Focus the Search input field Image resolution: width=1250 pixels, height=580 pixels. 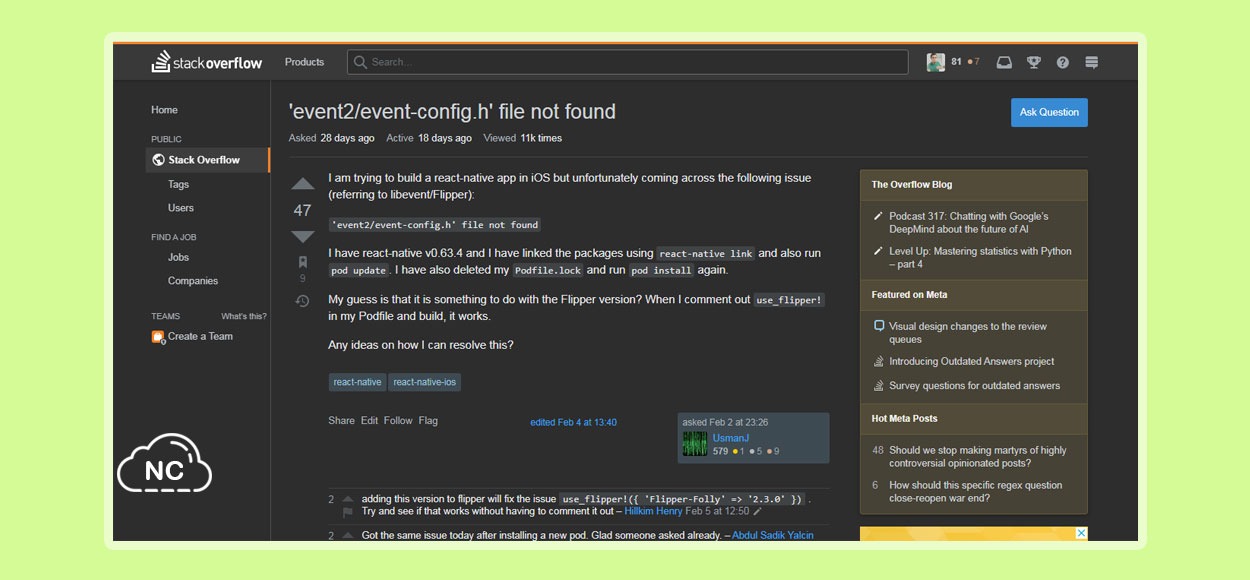click(628, 62)
